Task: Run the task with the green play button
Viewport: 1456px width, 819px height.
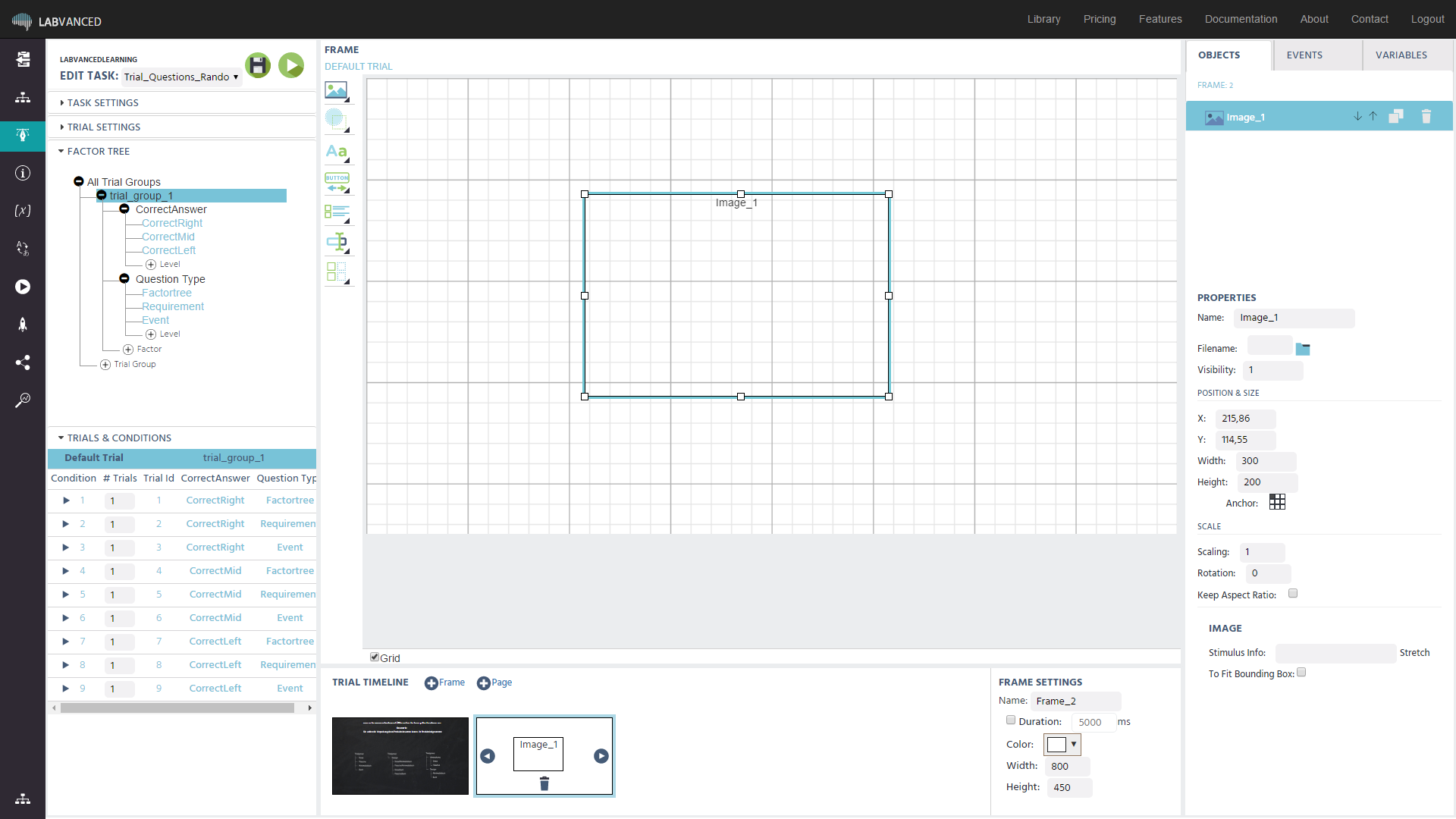Action: [x=291, y=65]
